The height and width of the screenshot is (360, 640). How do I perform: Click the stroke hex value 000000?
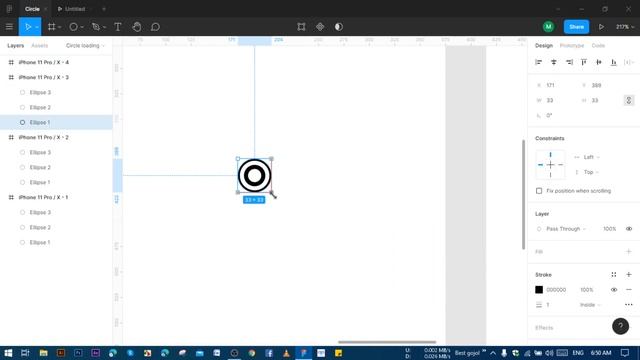click(x=556, y=290)
